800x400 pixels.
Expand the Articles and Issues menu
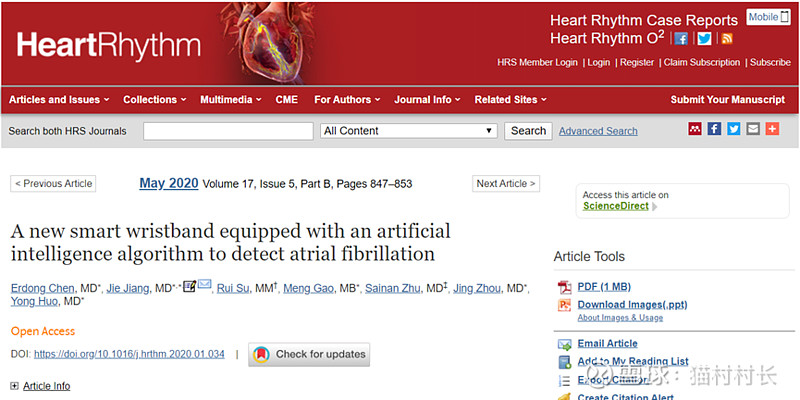(59, 100)
